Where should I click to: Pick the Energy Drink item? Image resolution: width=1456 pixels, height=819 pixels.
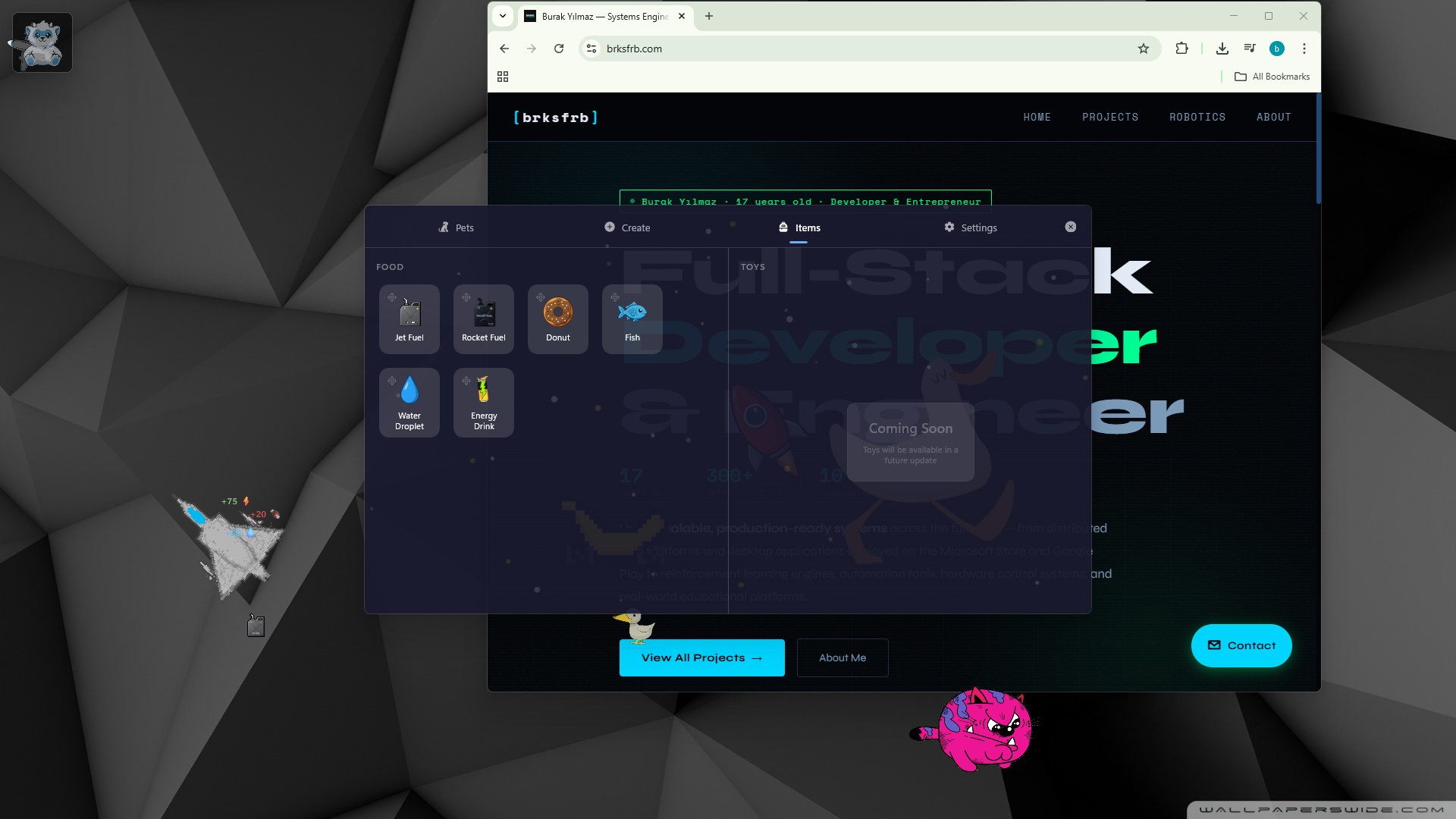(x=484, y=403)
